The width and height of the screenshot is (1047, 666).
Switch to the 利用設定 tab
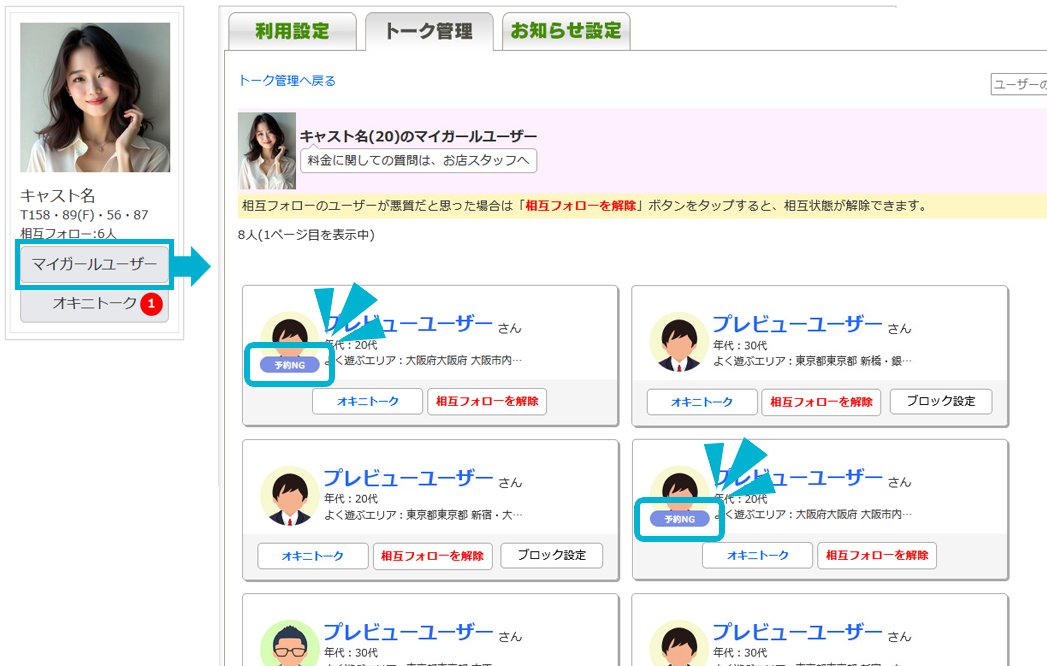tap(292, 31)
